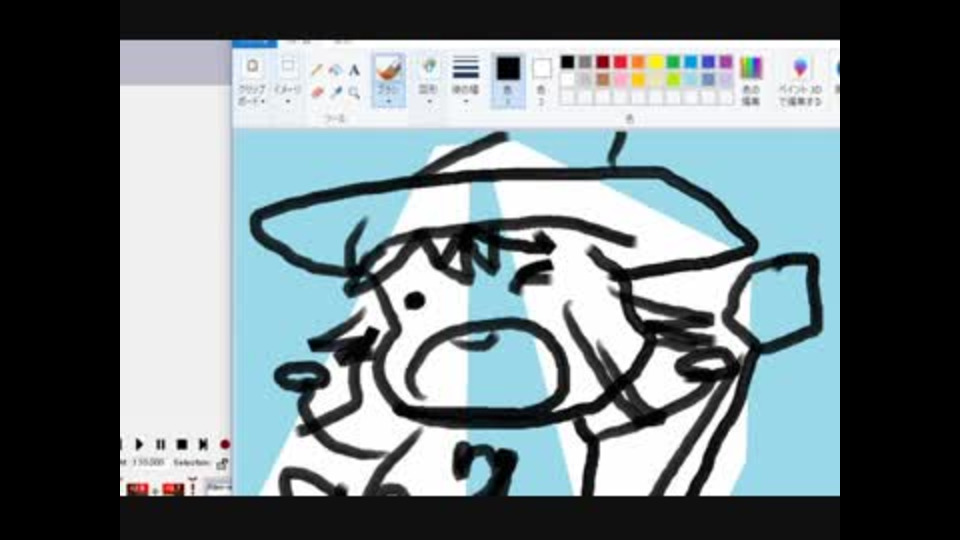960x540 pixels.
Task: Select the Pencil tool in Paint
Action: (317, 70)
